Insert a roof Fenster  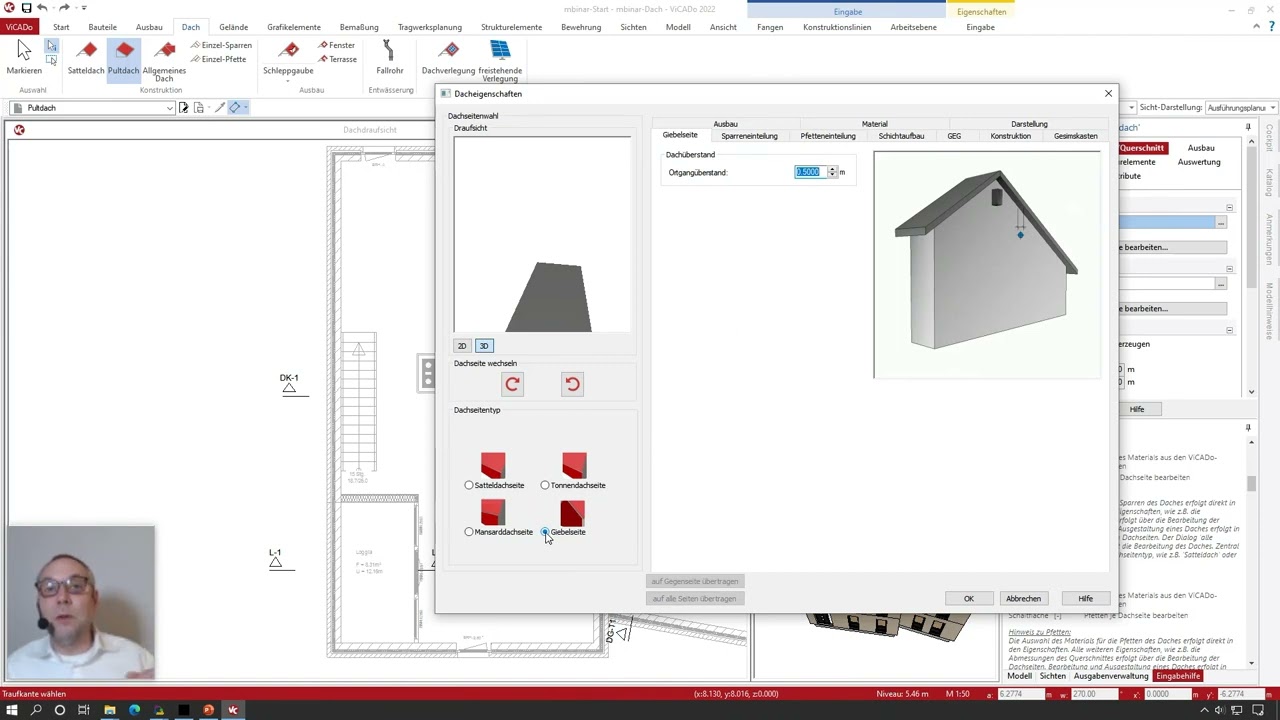pyautogui.click(x=336, y=45)
